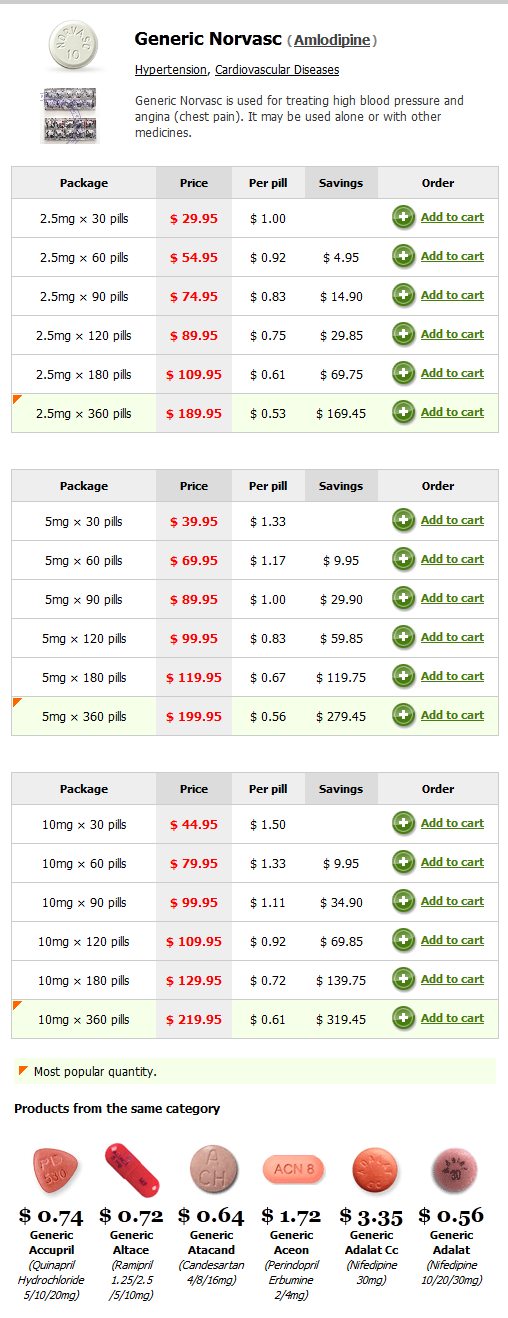
Task: Click green plus icon for 2.5mg × 30 pills
Action: (404, 218)
